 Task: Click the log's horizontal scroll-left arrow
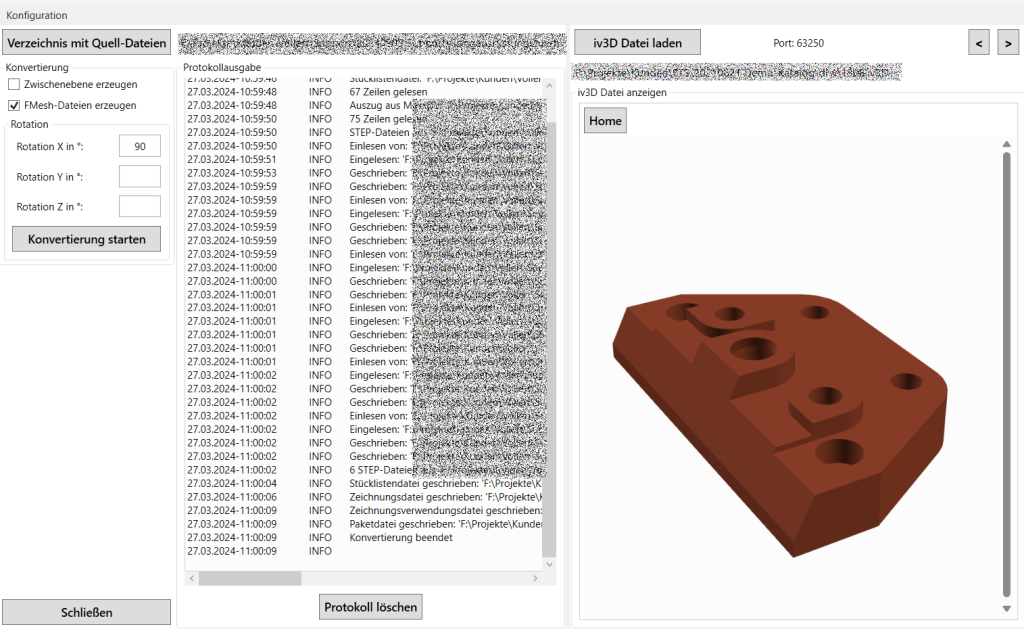tap(190, 578)
